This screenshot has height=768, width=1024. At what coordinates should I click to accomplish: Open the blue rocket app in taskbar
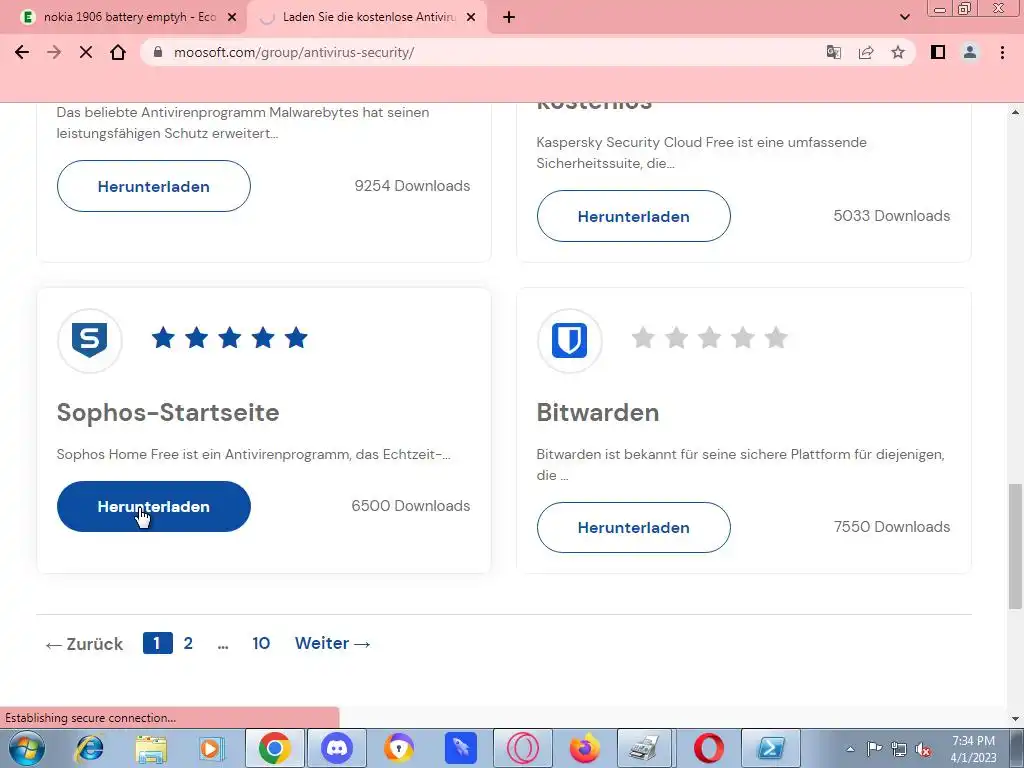tap(460, 748)
